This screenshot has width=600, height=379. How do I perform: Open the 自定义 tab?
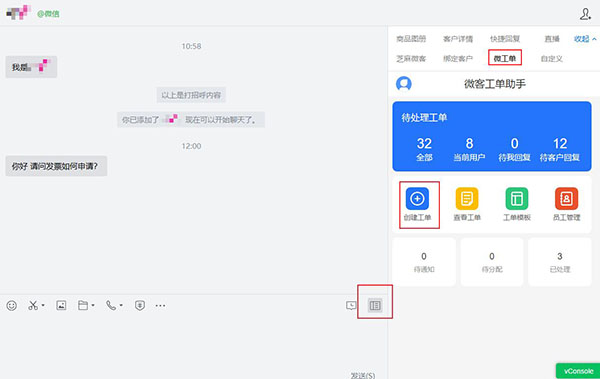click(551, 59)
